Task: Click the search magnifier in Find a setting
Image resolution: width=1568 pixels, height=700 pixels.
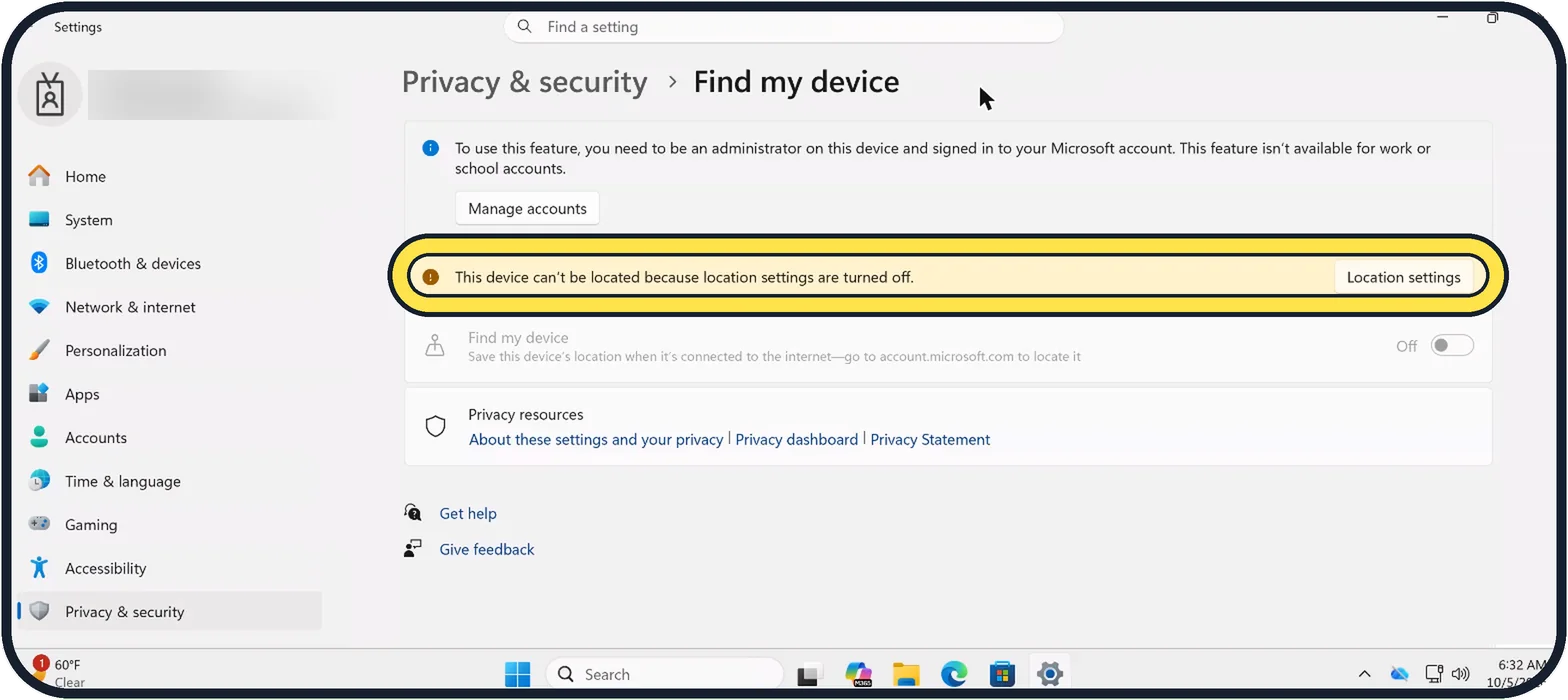Action: coord(525,27)
